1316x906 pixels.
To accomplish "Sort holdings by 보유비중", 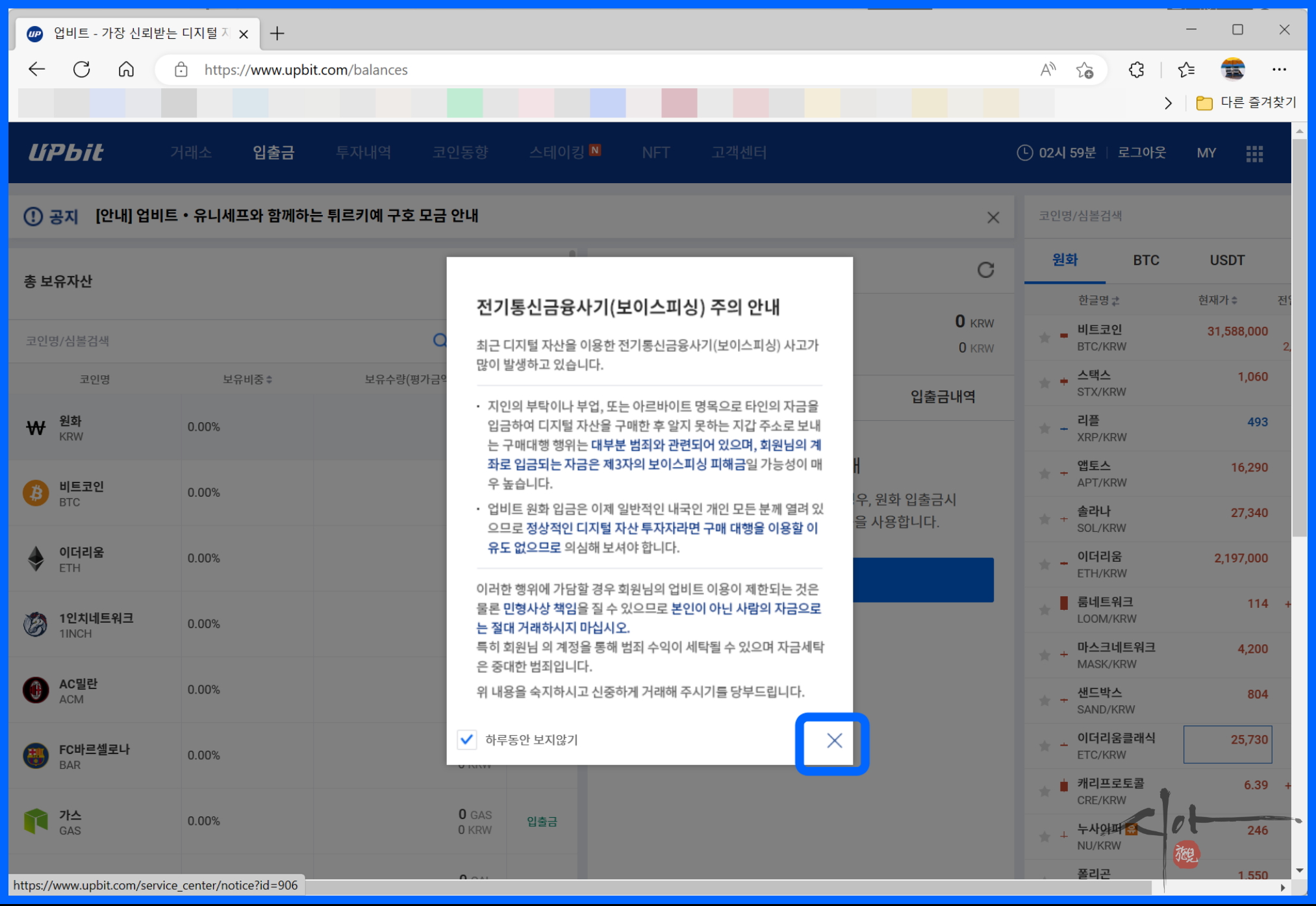I will click(247, 379).
